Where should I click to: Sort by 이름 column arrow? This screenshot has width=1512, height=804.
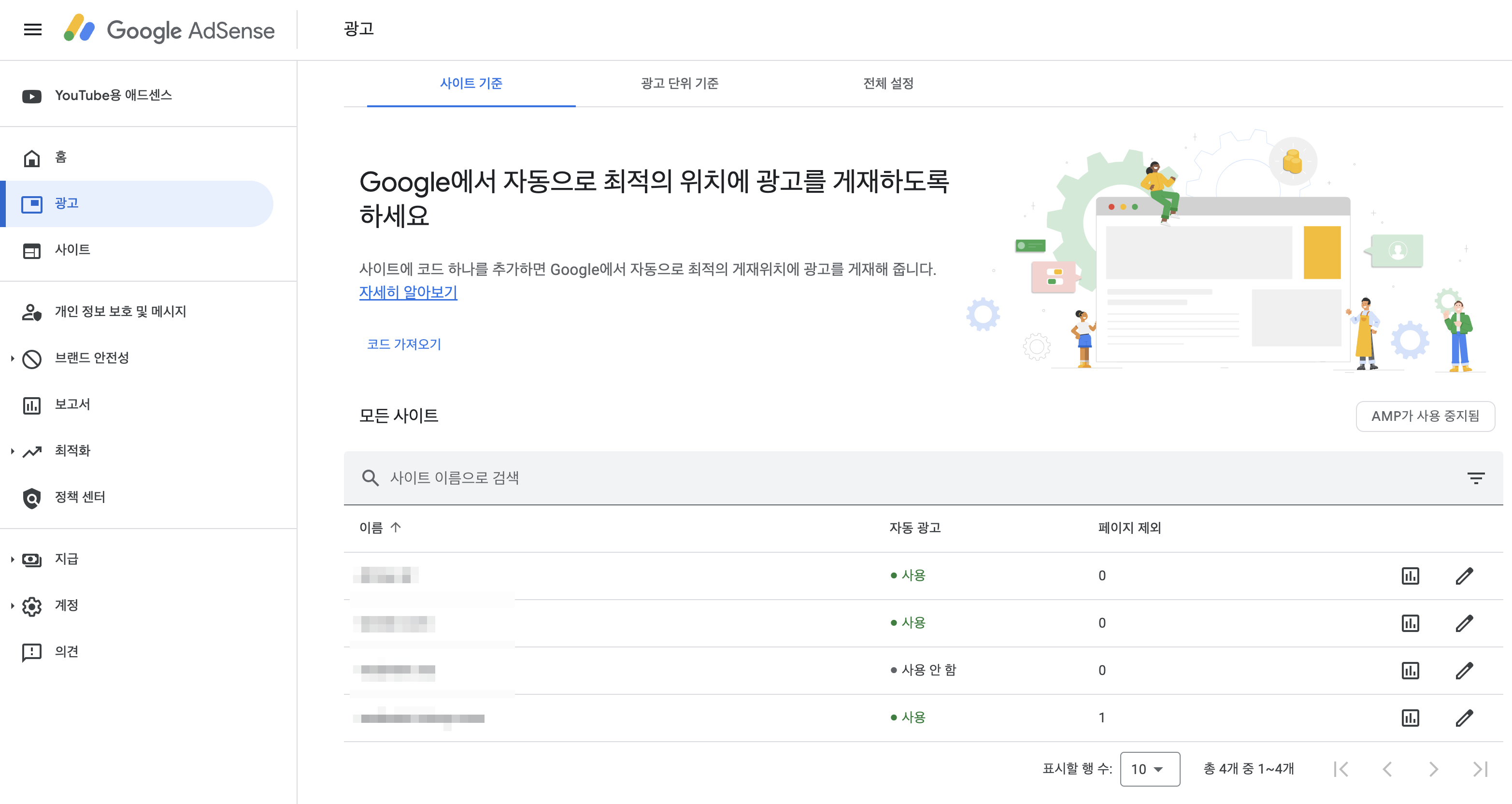(396, 528)
